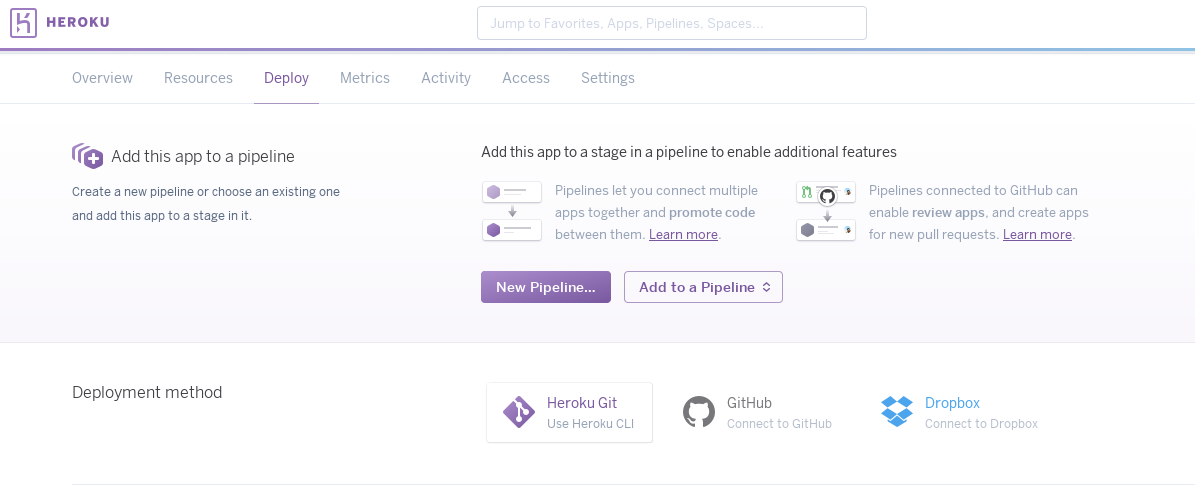The image size is (1195, 498).
Task: Select the Deploy tab
Action: [287, 78]
